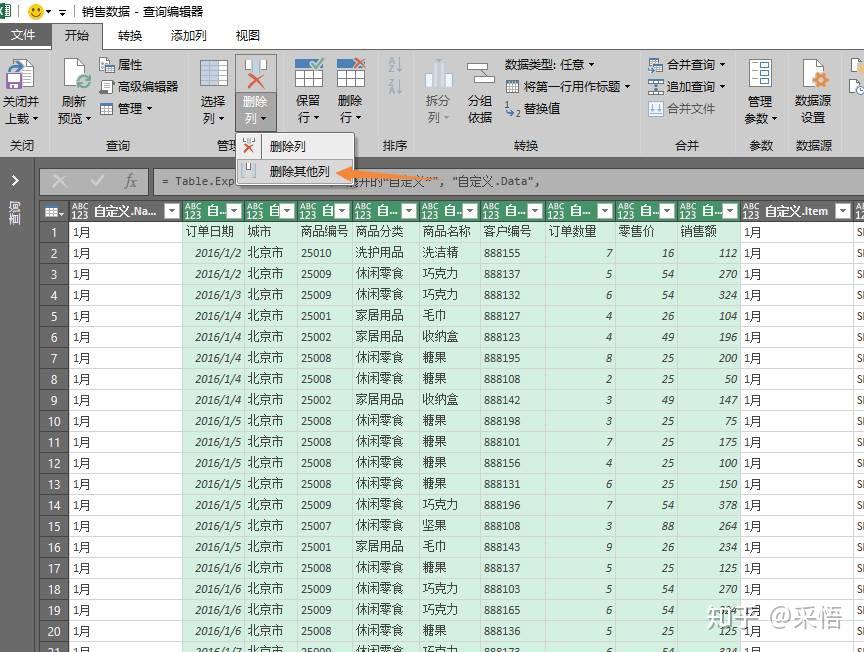Click 销售额 header cell in row 1
Image resolution: width=864 pixels, height=652 pixels.
(x=709, y=232)
